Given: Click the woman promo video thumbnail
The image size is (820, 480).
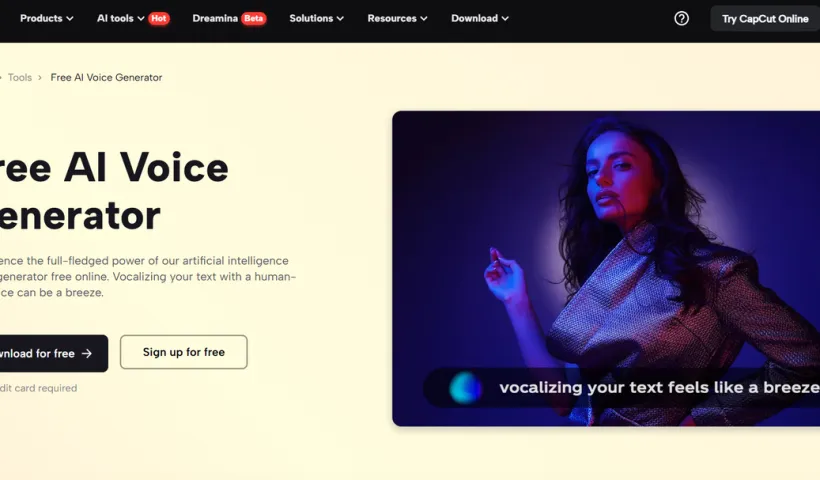Looking at the screenshot, I should (606, 269).
